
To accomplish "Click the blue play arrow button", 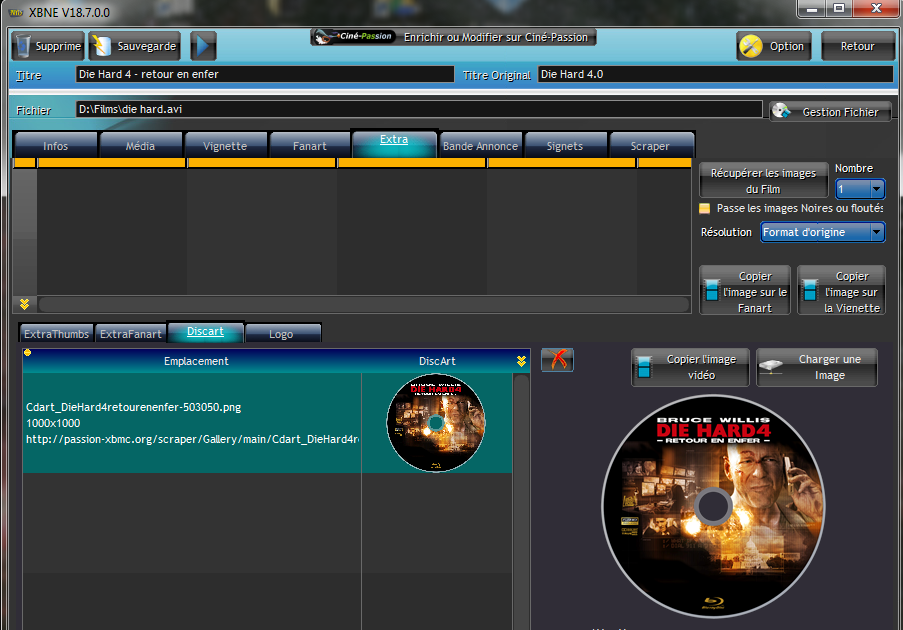I will pyautogui.click(x=203, y=46).
